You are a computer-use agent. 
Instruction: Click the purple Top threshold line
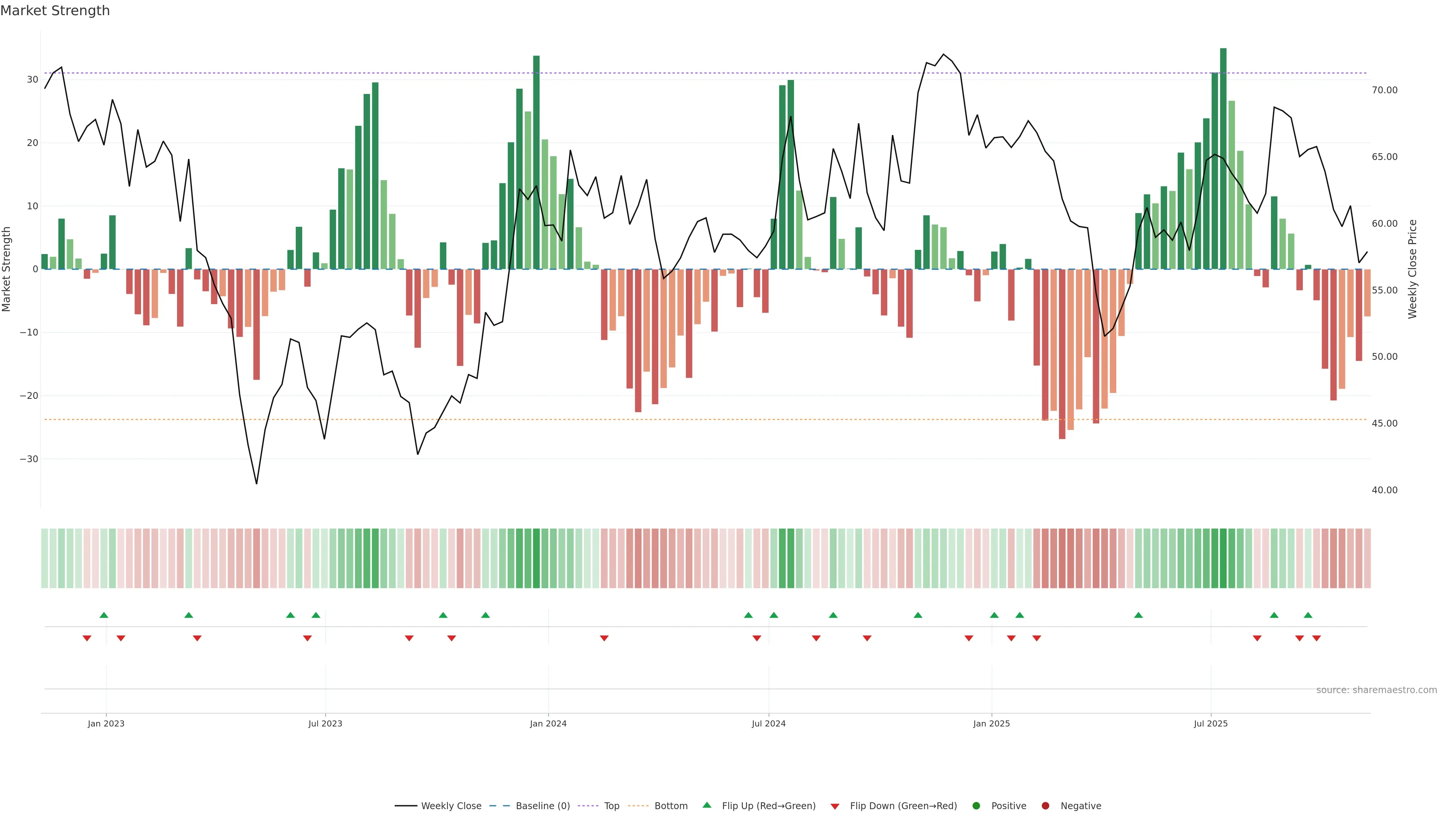coord(678,73)
